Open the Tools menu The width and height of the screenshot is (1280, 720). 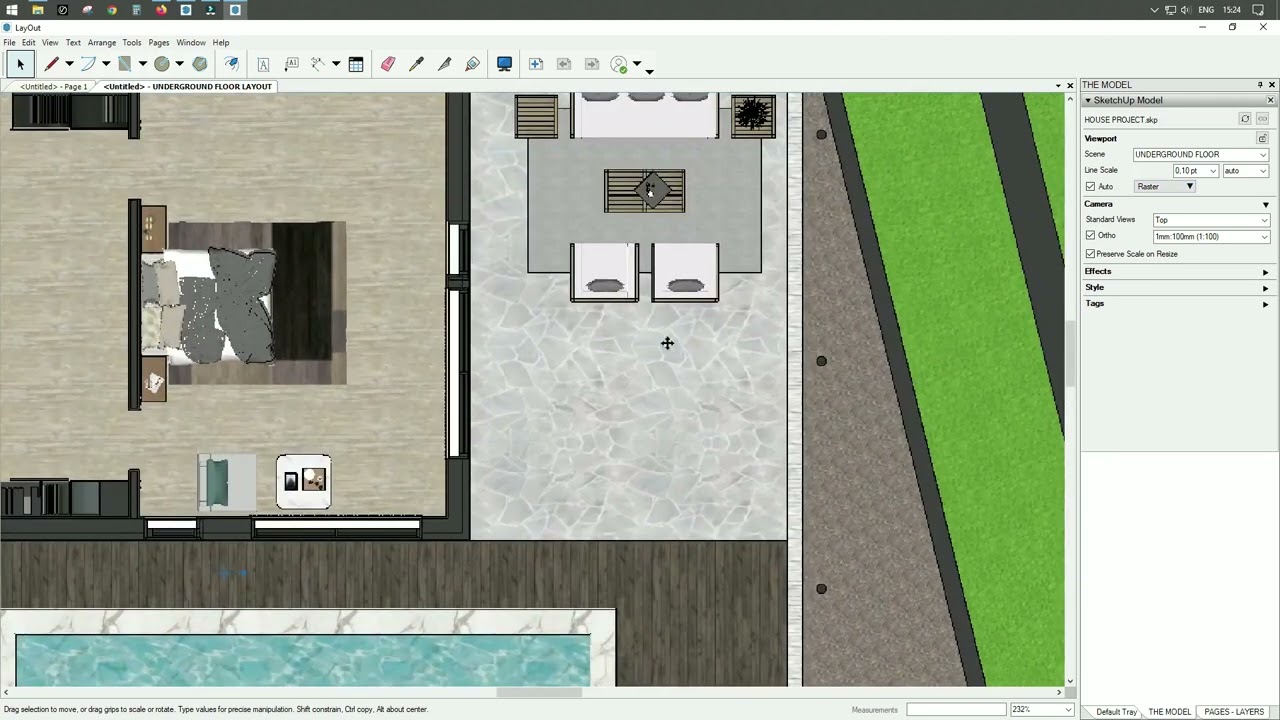(x=132, y=43)
